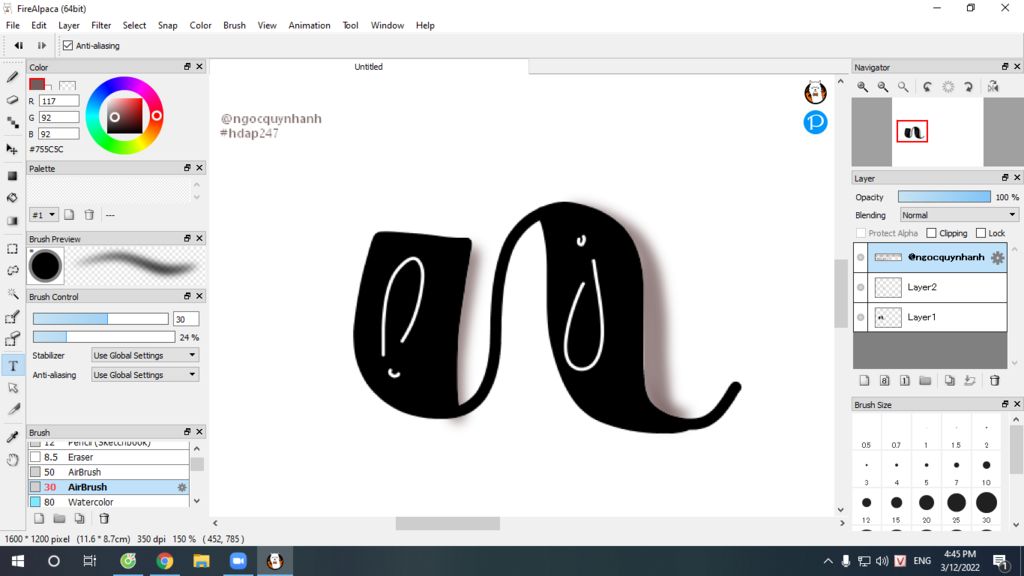Enable Protect Alpha checkbox

(x=861, y=233)
